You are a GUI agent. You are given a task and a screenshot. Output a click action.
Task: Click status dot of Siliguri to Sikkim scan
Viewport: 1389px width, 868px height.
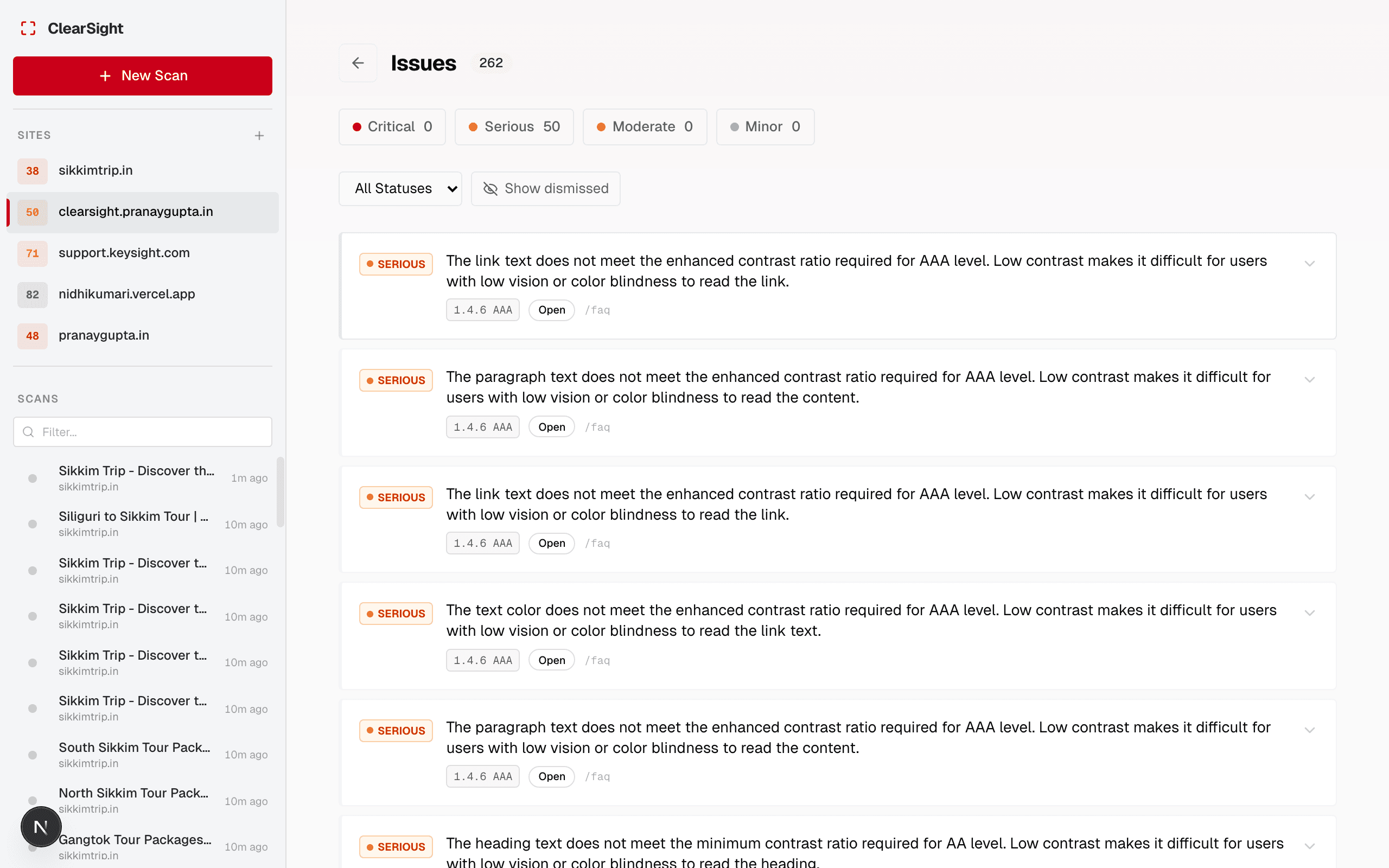pos(33,524)
